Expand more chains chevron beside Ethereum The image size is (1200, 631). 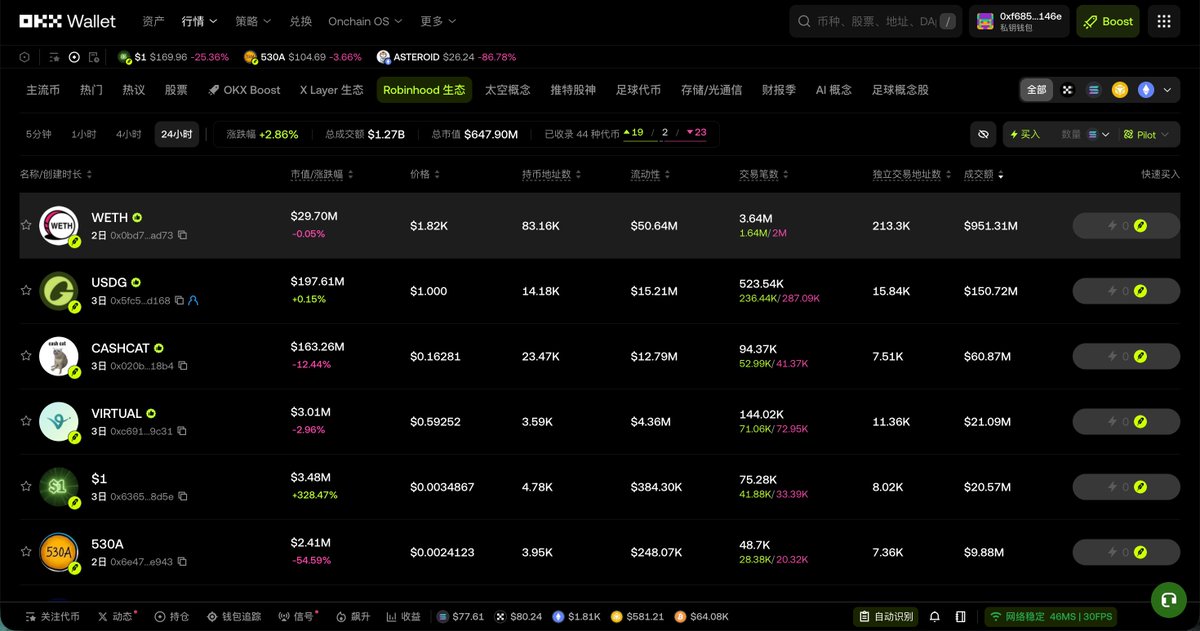click(x=1167, y=90)
